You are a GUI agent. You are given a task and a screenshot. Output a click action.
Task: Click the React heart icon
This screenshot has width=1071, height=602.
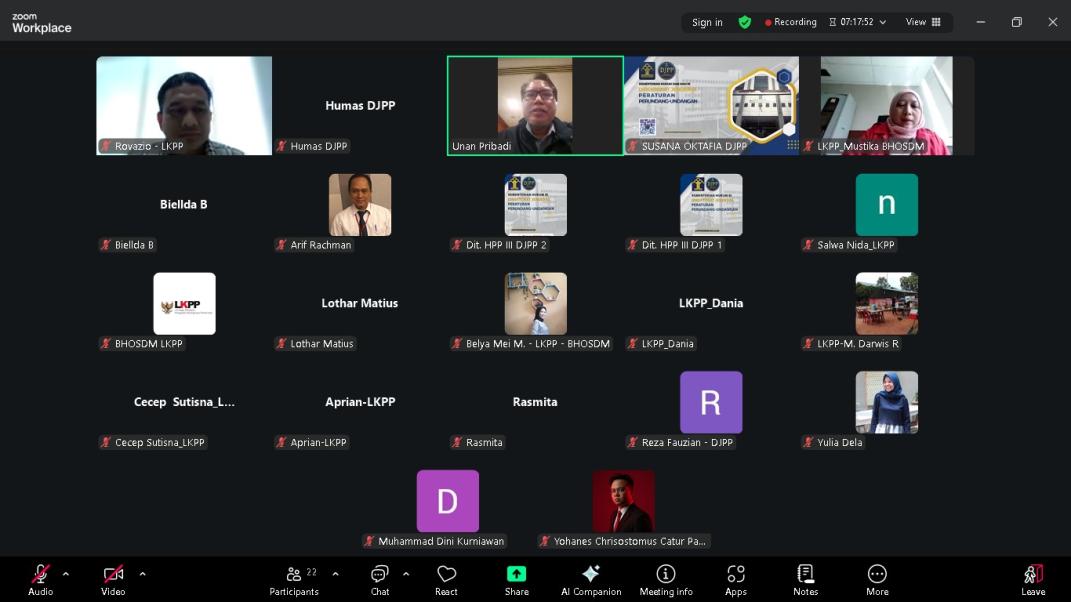pos(446,574)
